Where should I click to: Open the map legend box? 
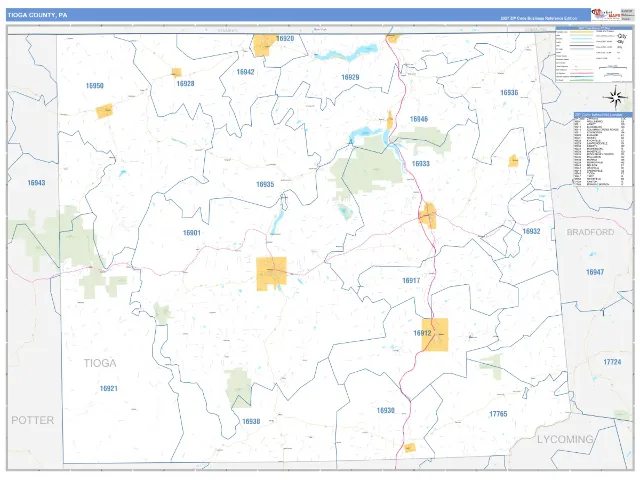594,54
